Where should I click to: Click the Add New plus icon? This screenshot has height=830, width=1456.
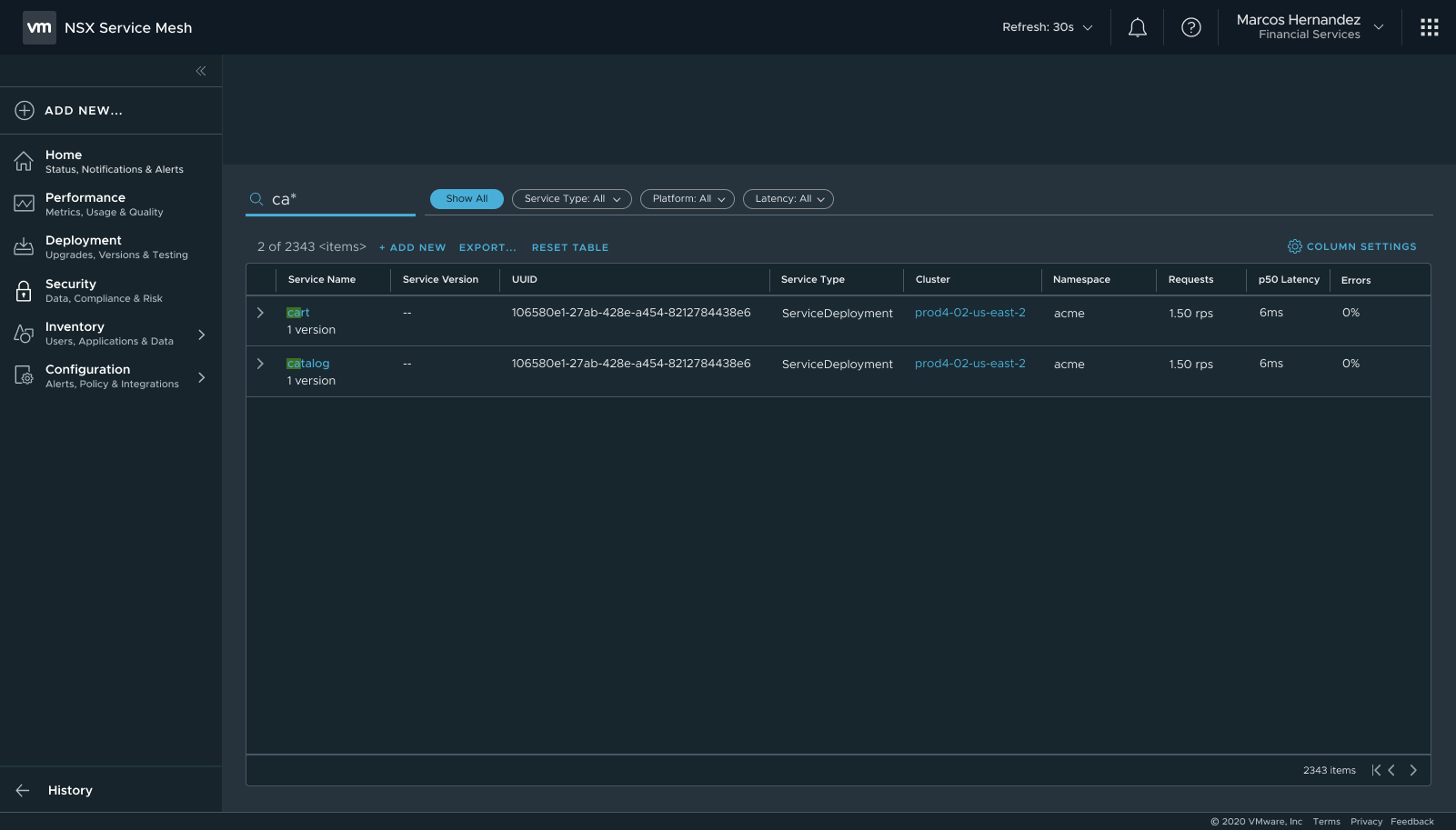click(25, 110)
